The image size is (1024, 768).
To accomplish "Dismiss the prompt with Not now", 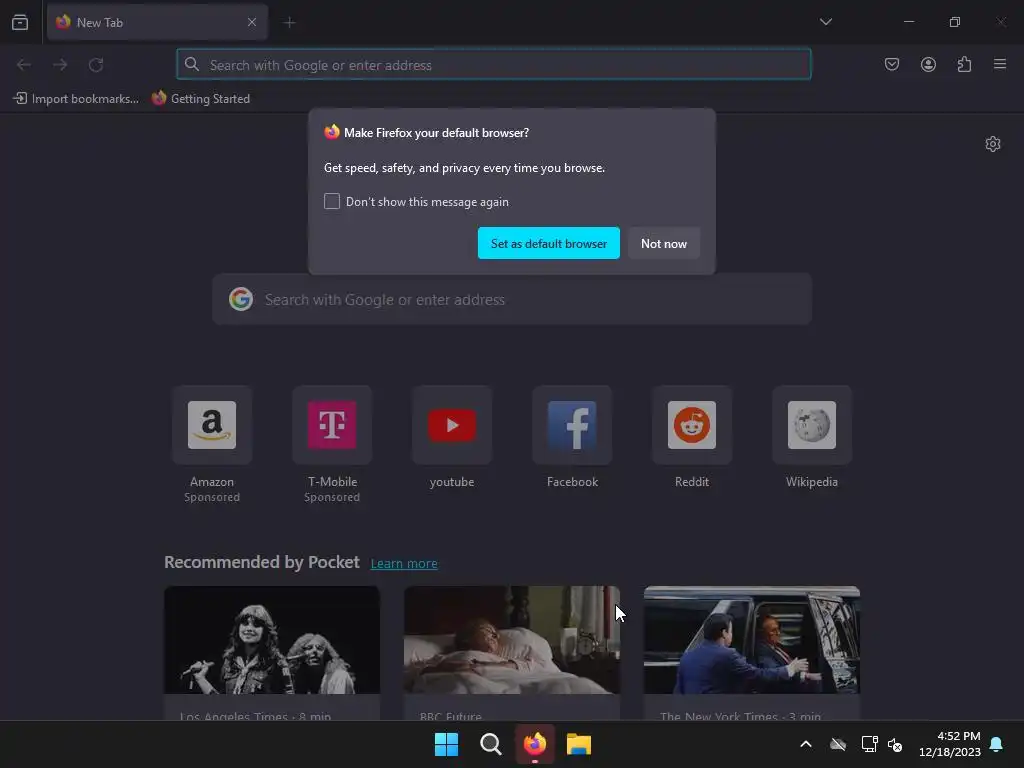I will tap(664, 243).
